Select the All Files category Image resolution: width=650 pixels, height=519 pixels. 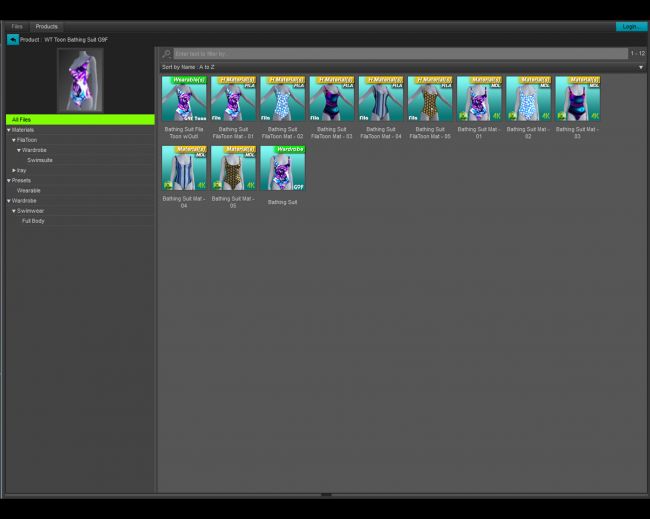click(x=80, y=119)
